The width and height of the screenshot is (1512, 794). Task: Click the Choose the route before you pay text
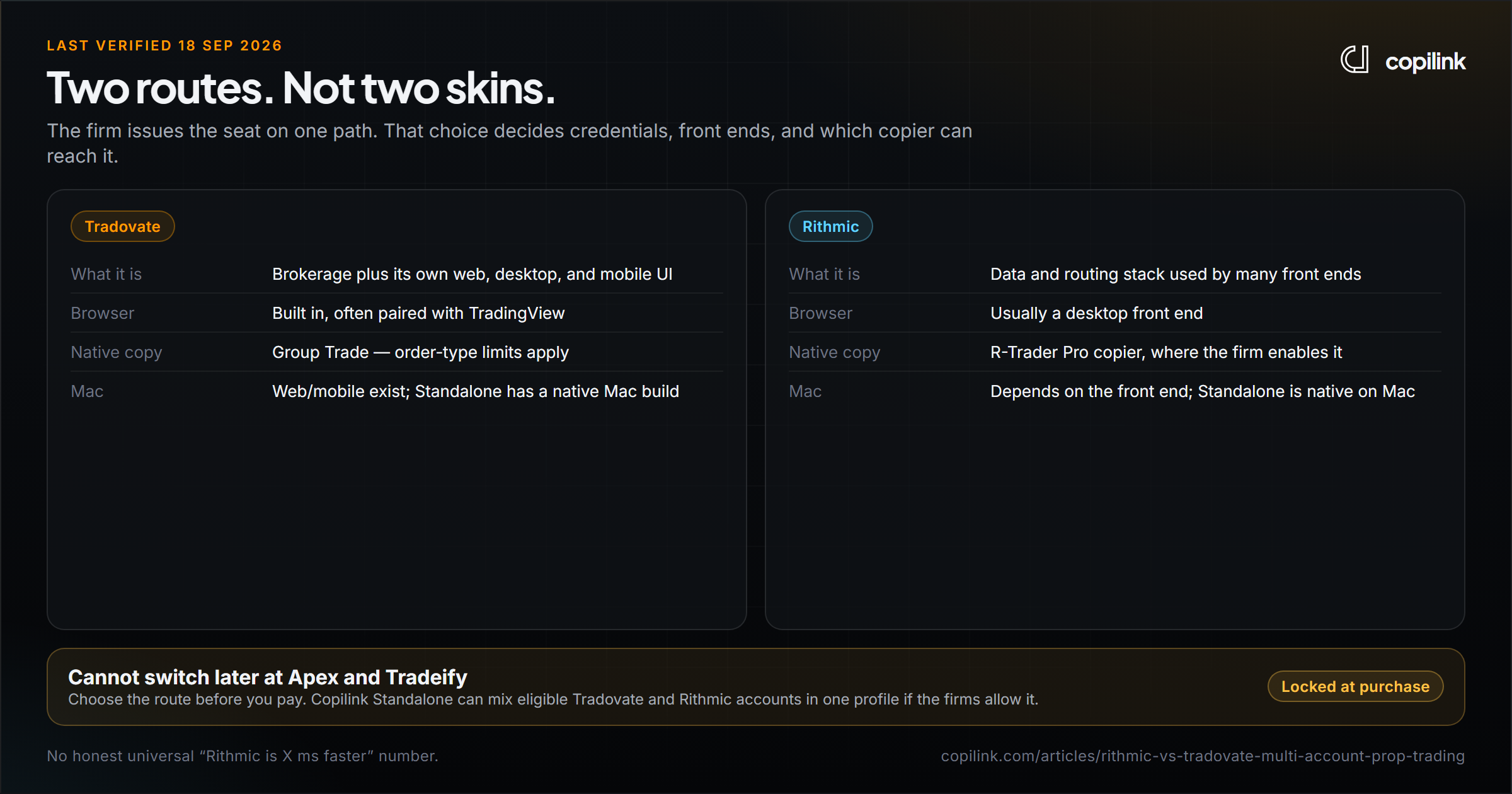point(553,699)
